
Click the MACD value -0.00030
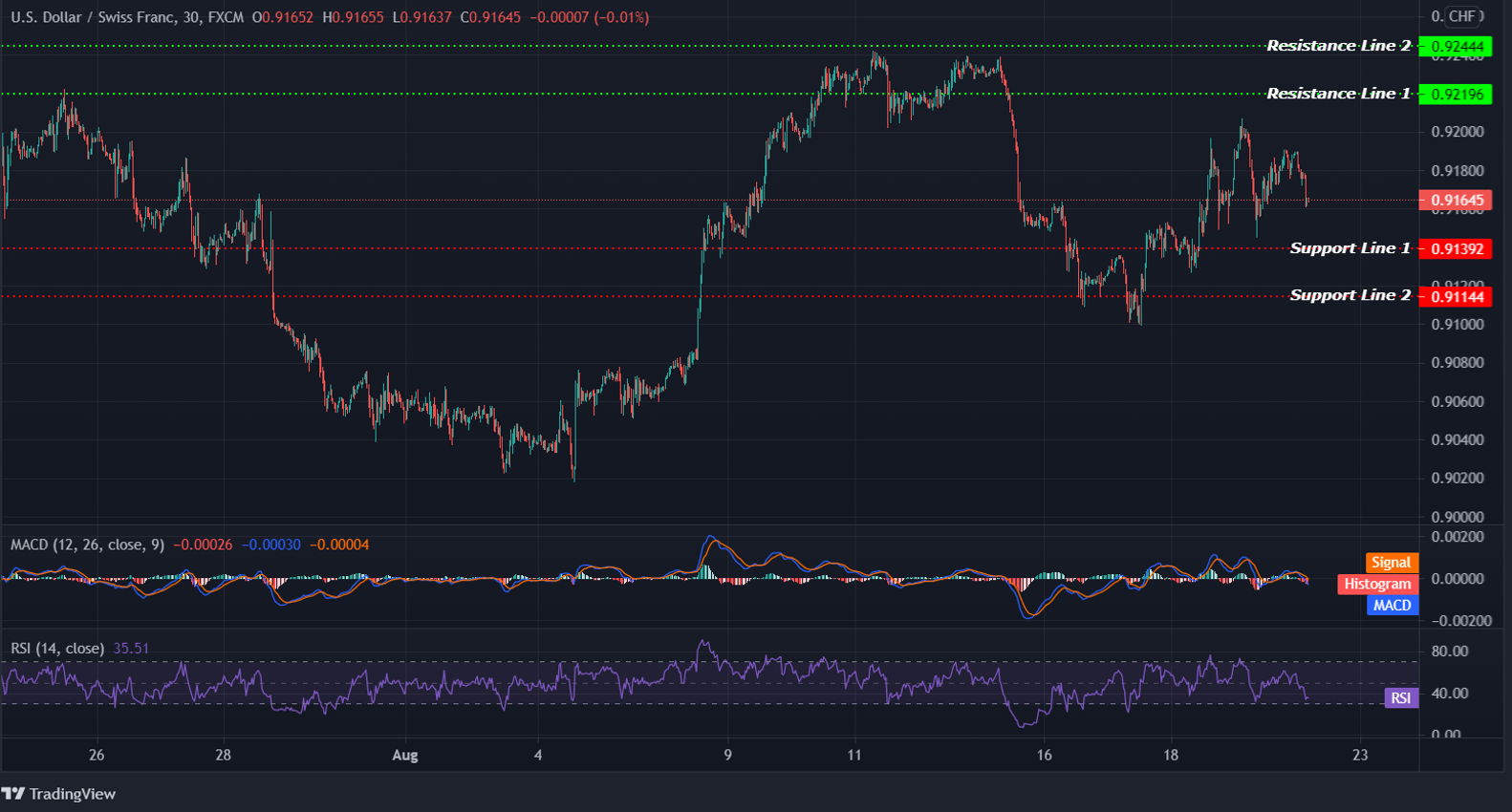(271, 545)
